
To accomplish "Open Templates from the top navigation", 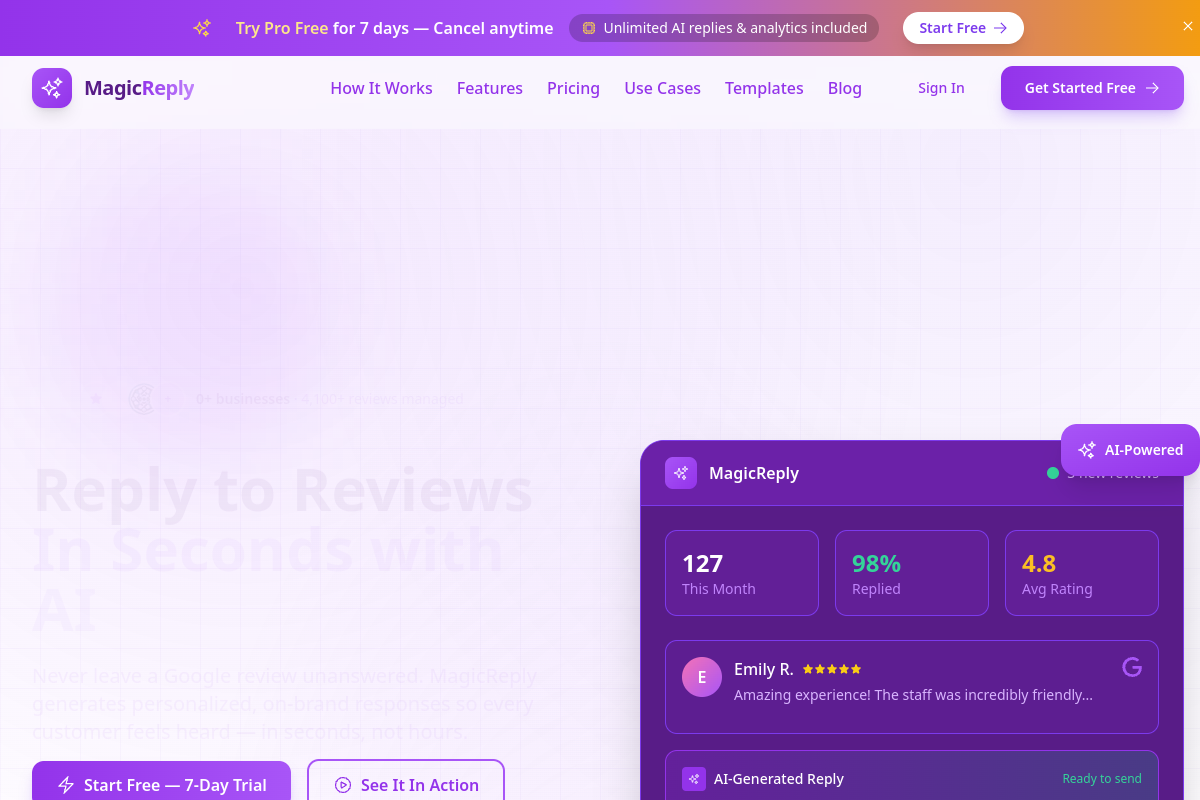I will 764,88.
